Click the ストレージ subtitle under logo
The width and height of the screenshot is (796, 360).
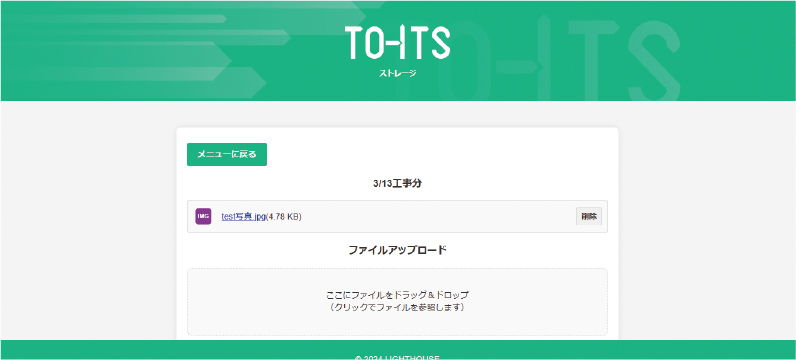point(397,74)
